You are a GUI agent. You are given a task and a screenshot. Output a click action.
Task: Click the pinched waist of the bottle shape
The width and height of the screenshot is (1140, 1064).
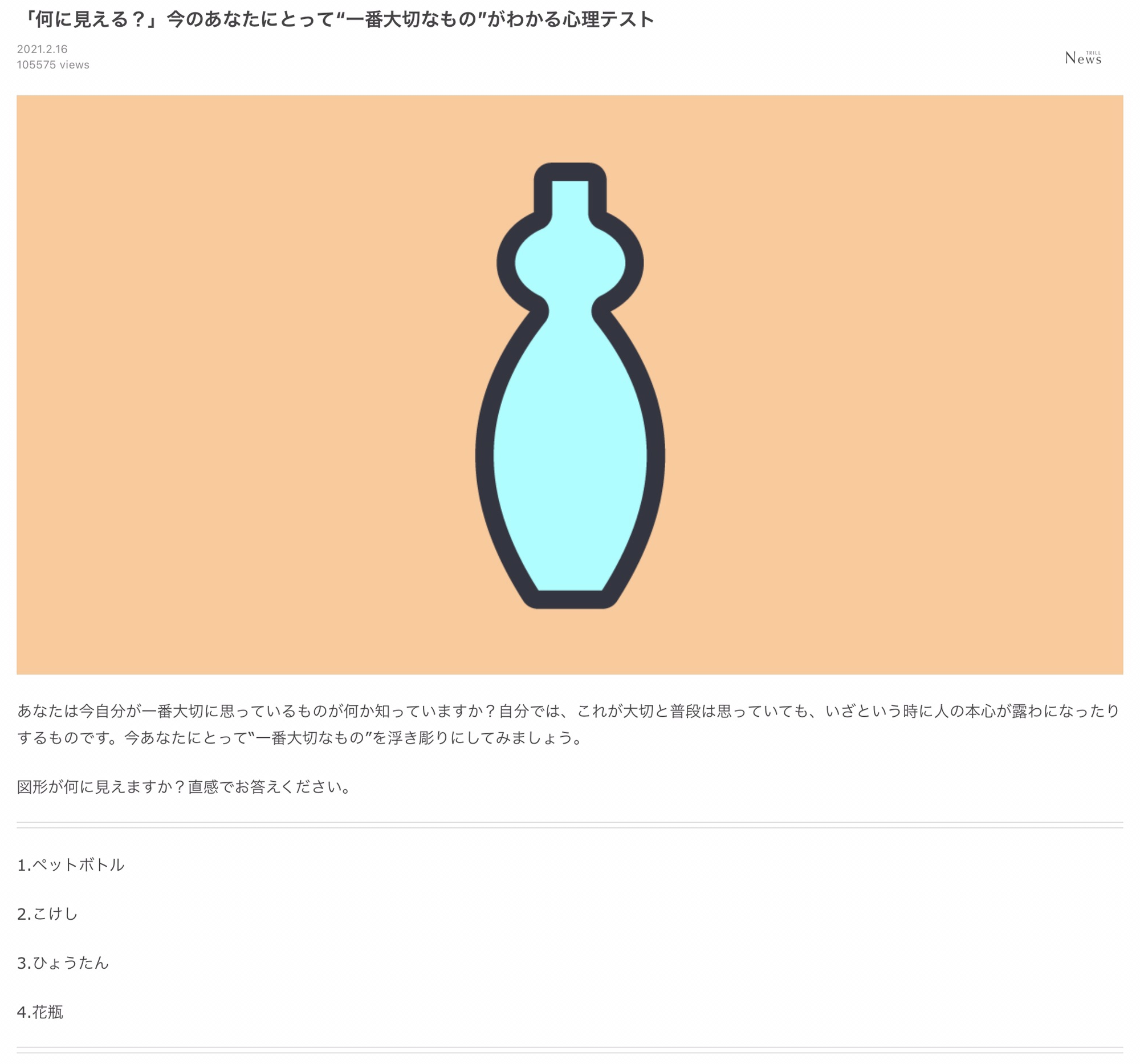coord(570,311)
